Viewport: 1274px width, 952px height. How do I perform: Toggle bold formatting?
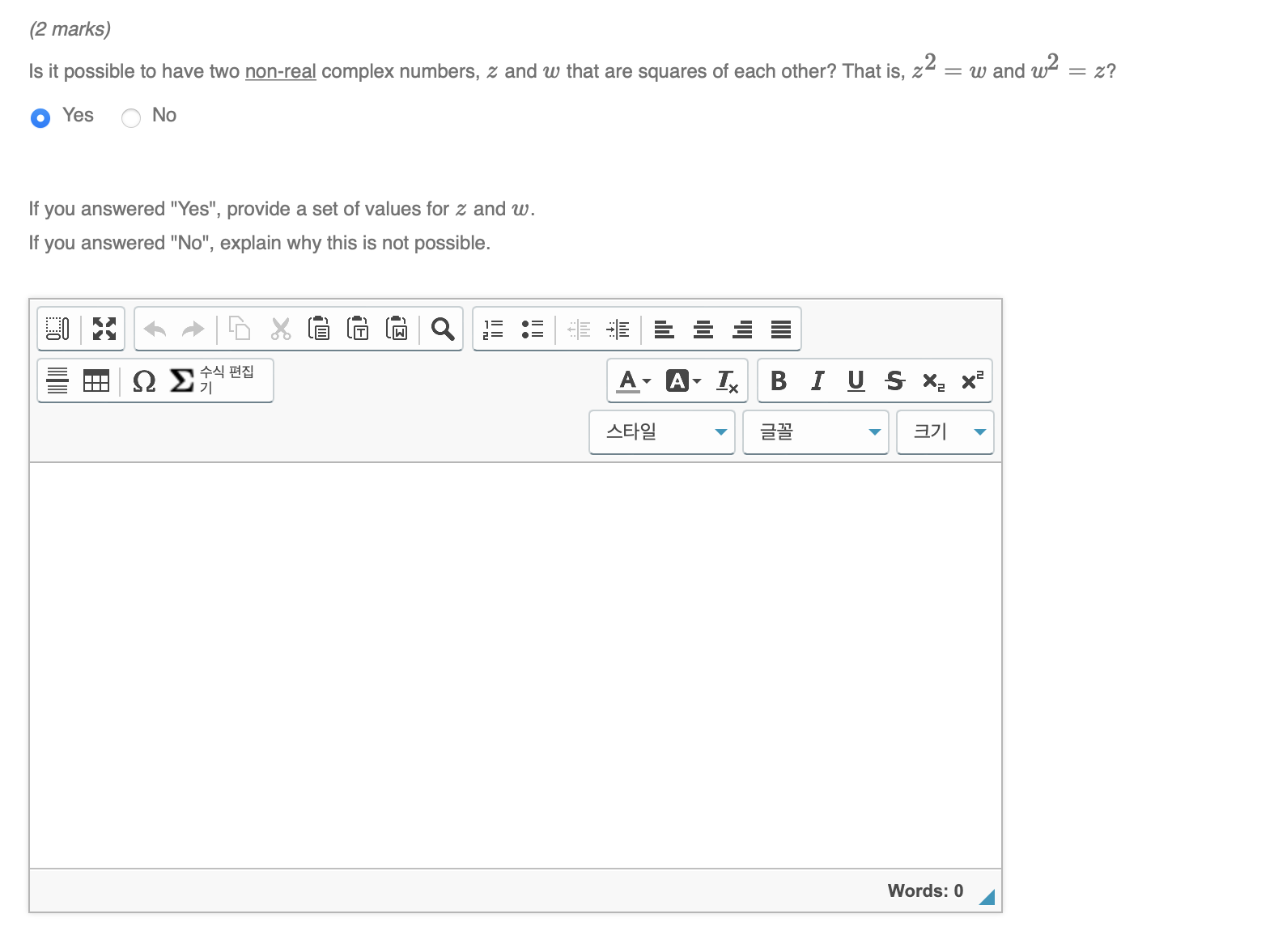[779, 380]
